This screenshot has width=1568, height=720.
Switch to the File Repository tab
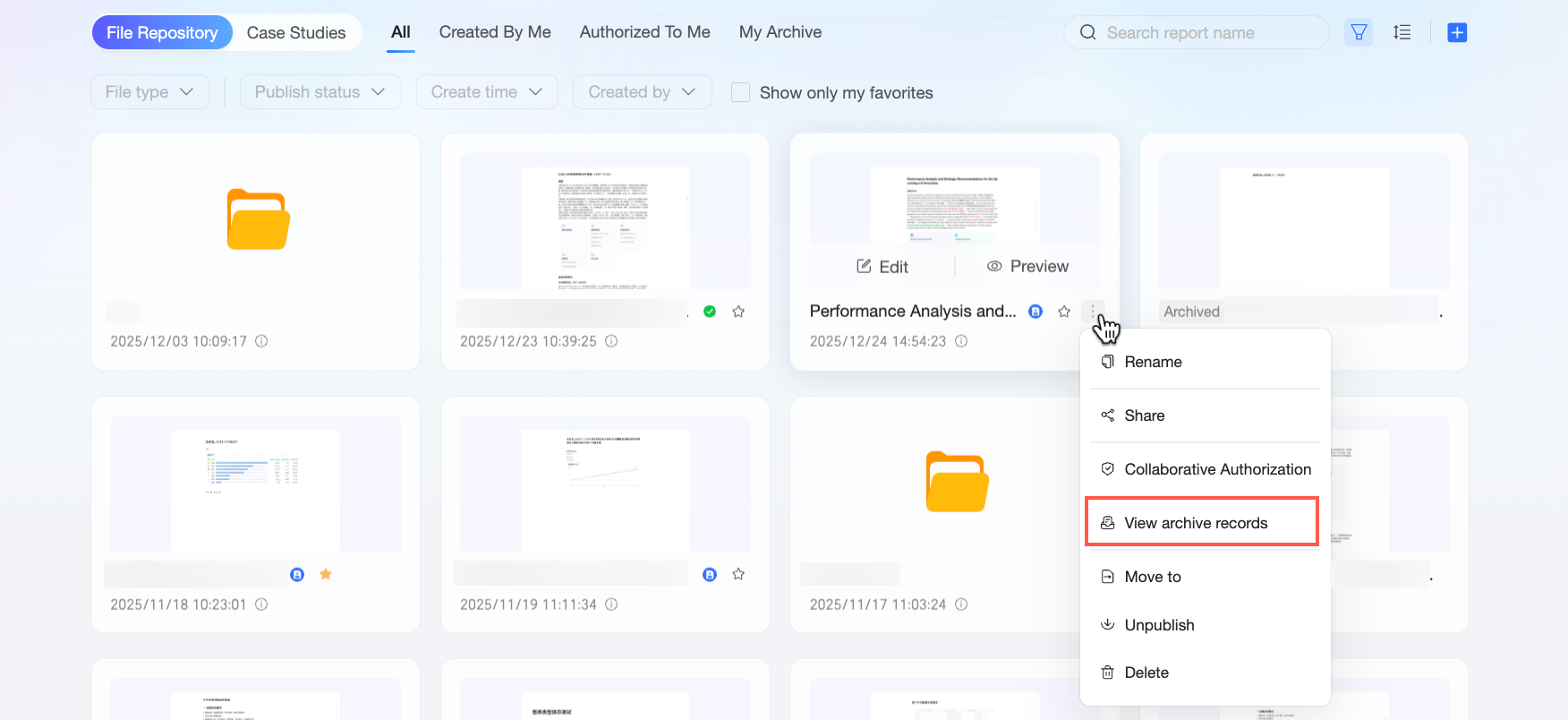[162, 33]
